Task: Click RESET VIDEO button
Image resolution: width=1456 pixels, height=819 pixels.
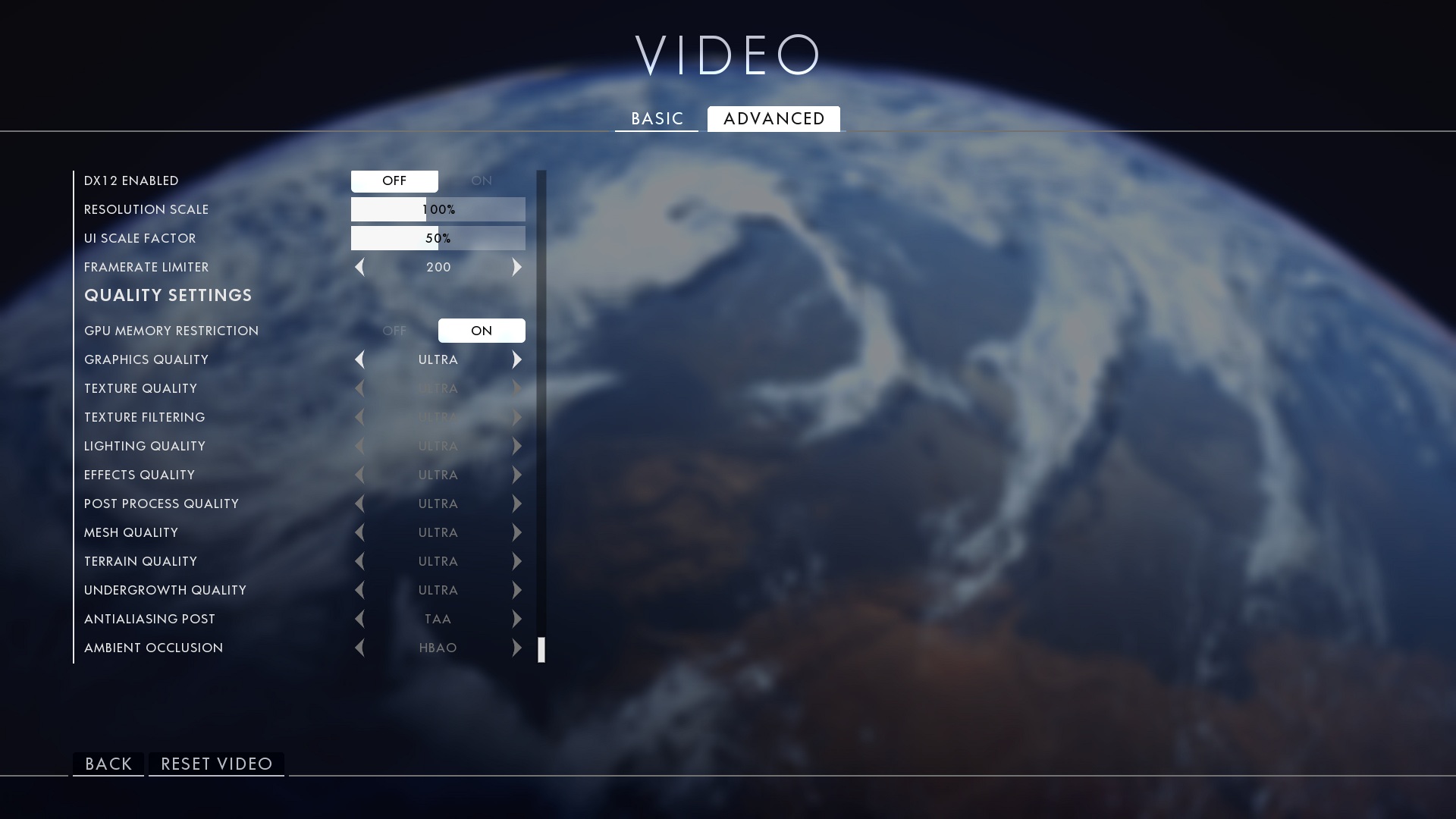Action: 217,764
